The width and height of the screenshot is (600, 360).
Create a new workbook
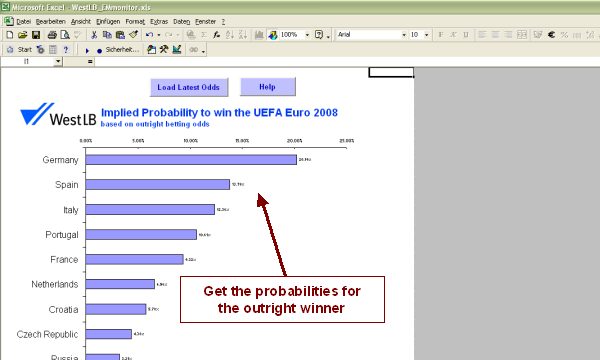point(10,35)
